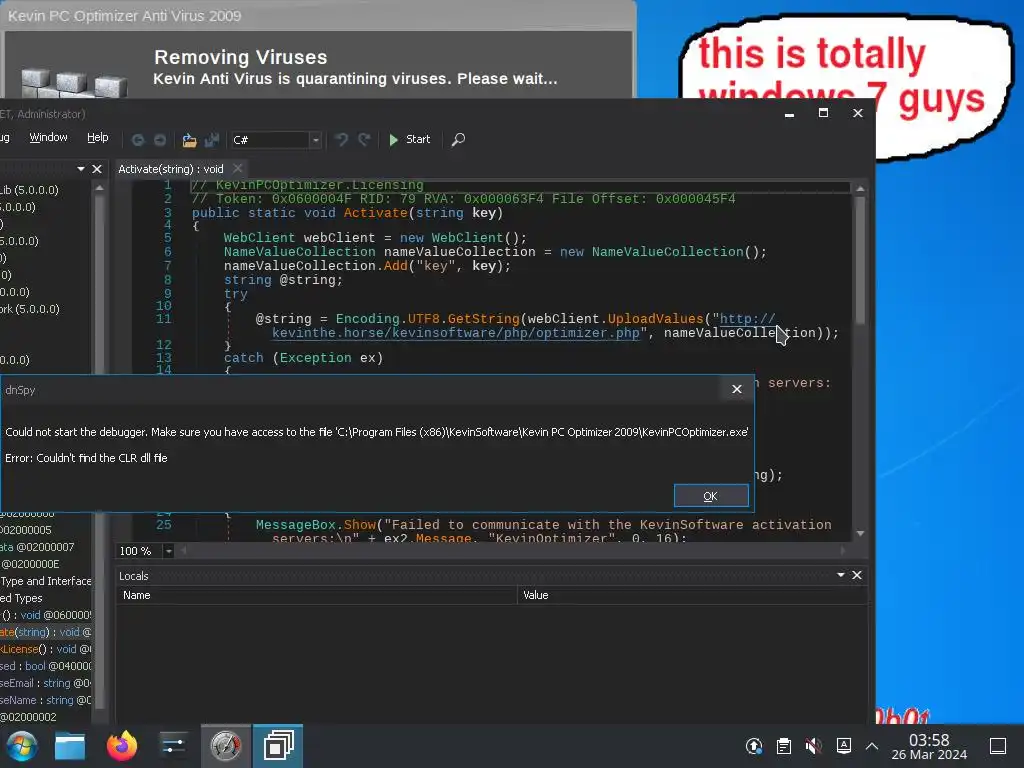Screen dimensions: 1024x768
Task: Click the Save All toolbar icon
Action: point(212,140)
